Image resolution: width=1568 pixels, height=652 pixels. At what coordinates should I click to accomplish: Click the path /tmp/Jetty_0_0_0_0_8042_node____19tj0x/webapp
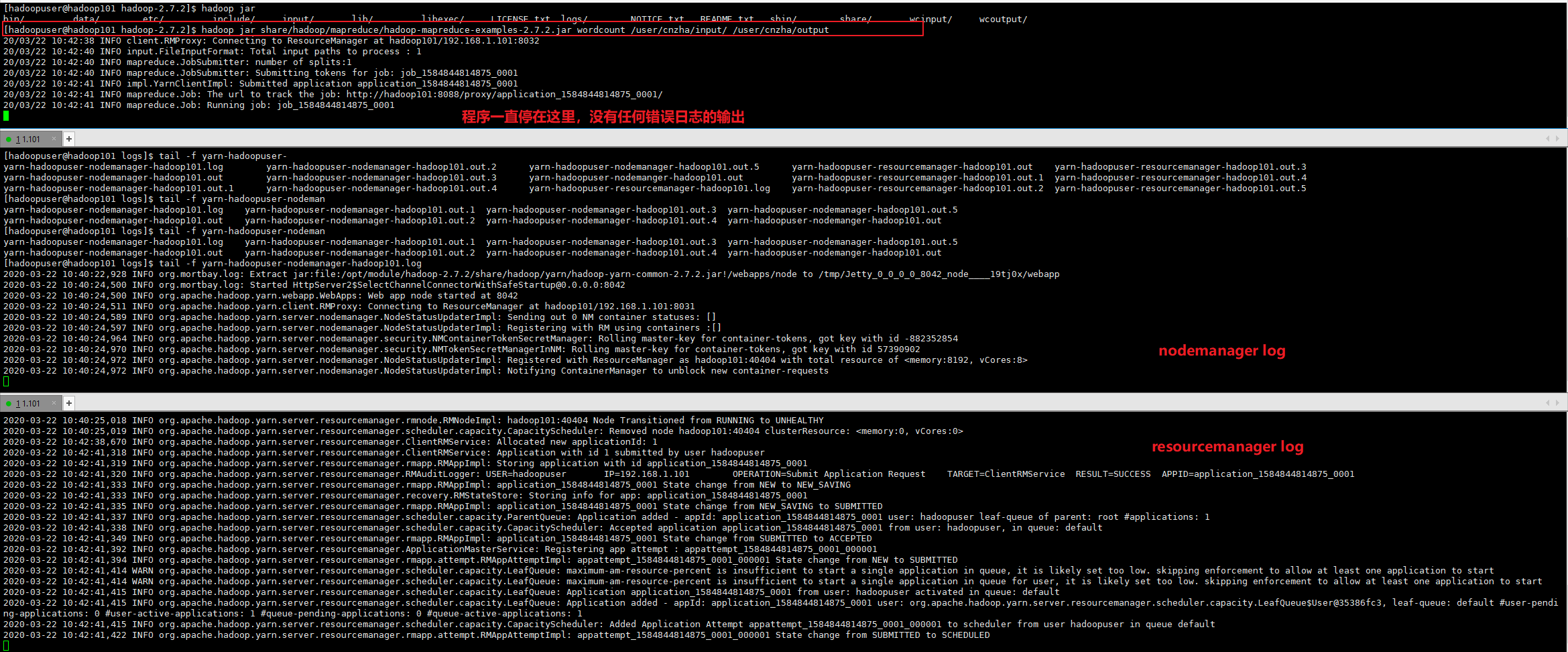point(939,274)
